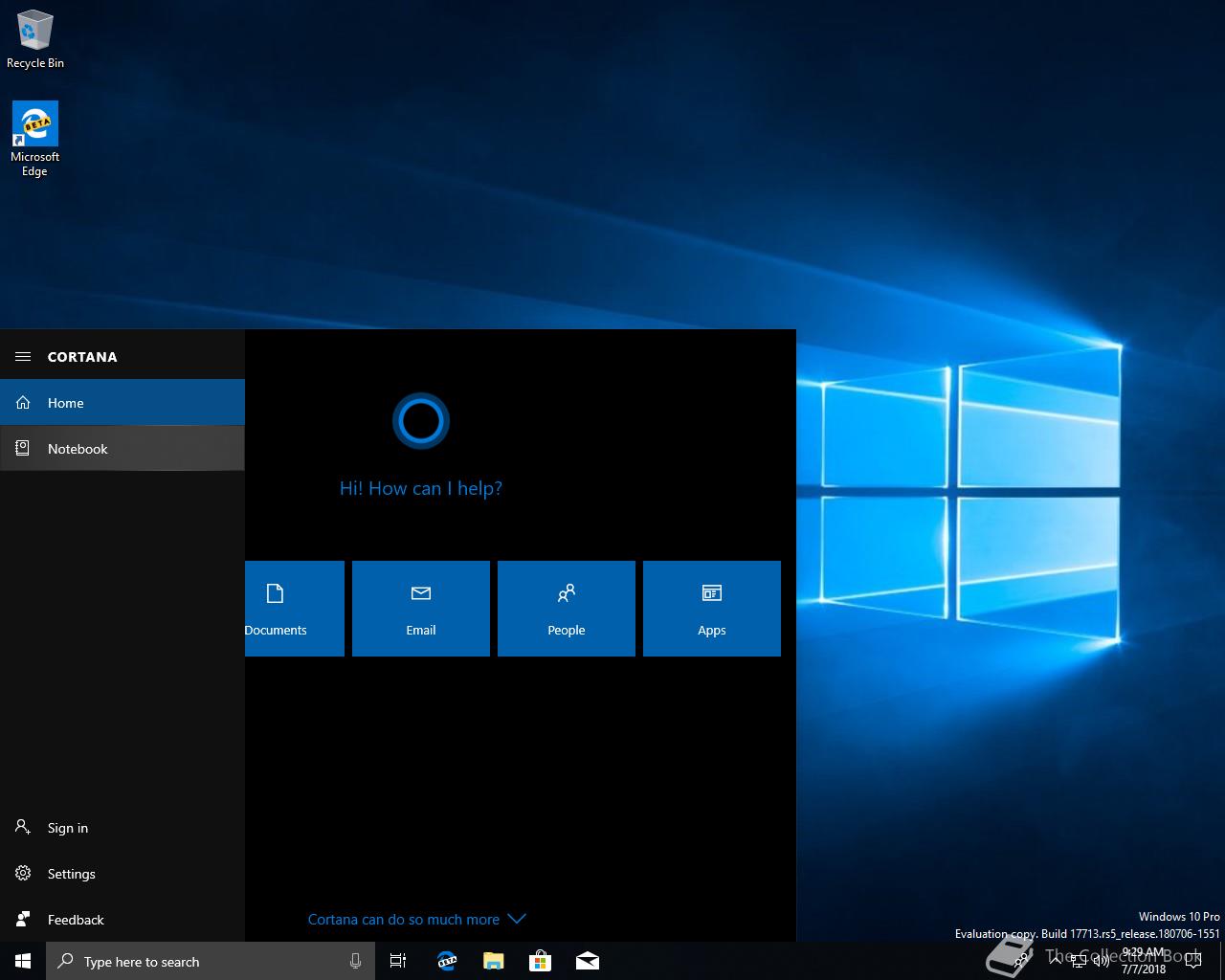1225x980 pixels.
Task: Click Sign in in Cortana panel
Action: pyautogui.click(x=122, y=828)
